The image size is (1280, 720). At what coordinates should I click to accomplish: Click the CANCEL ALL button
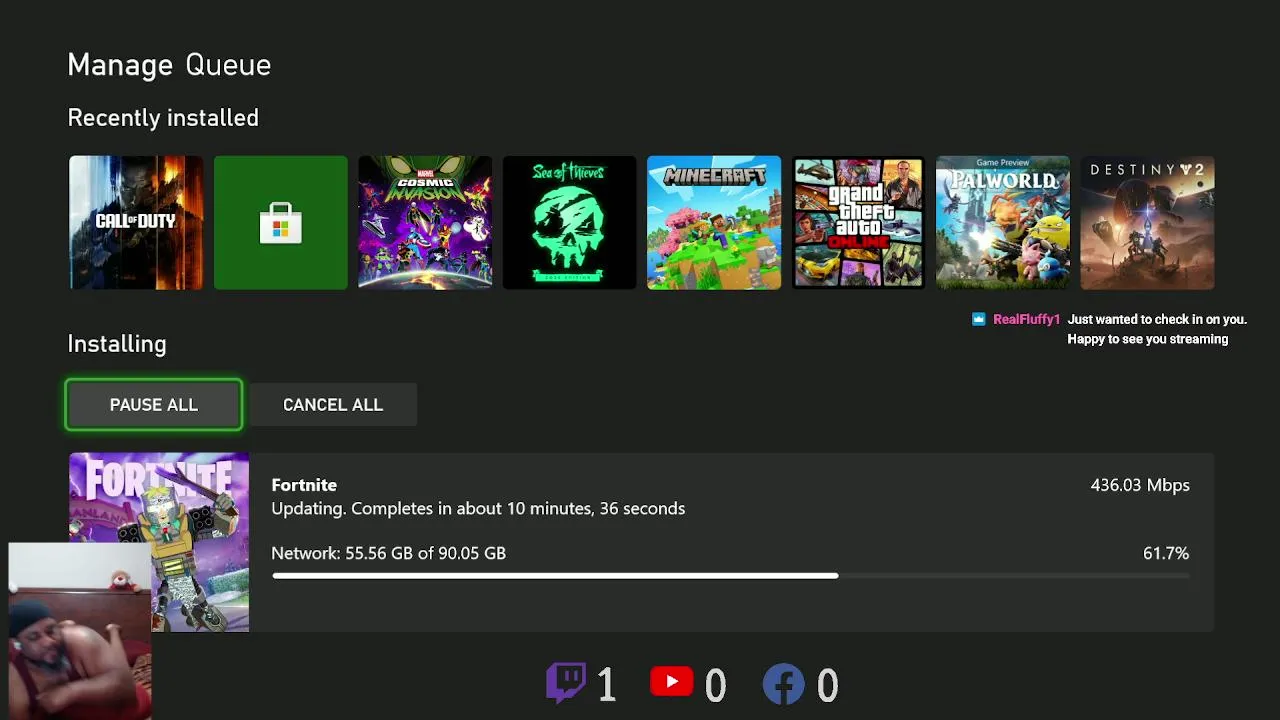pos(333,405)
